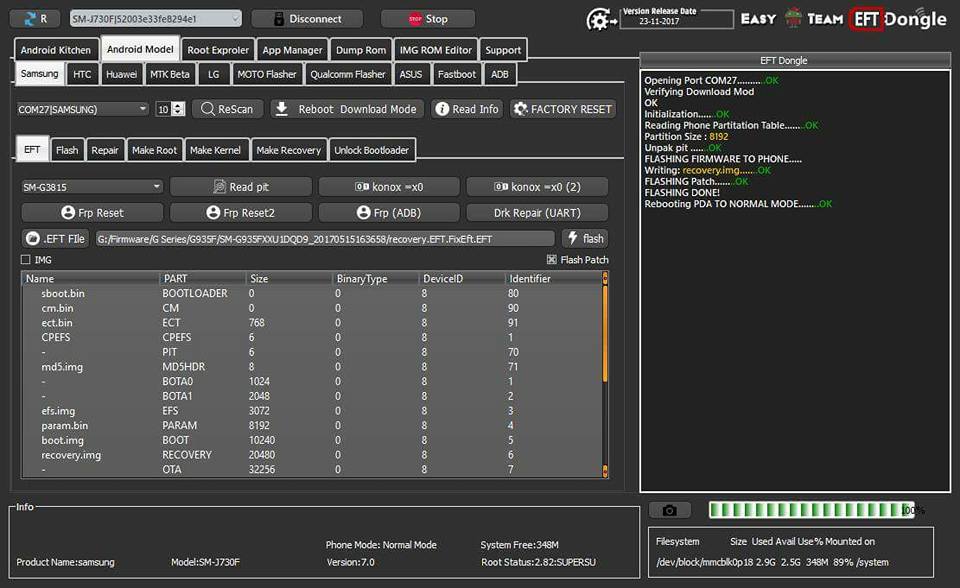Viewport: 960px width, 588px height.
Task: Reboot the phone into Download Mode
Action: (x=347, y=109)
